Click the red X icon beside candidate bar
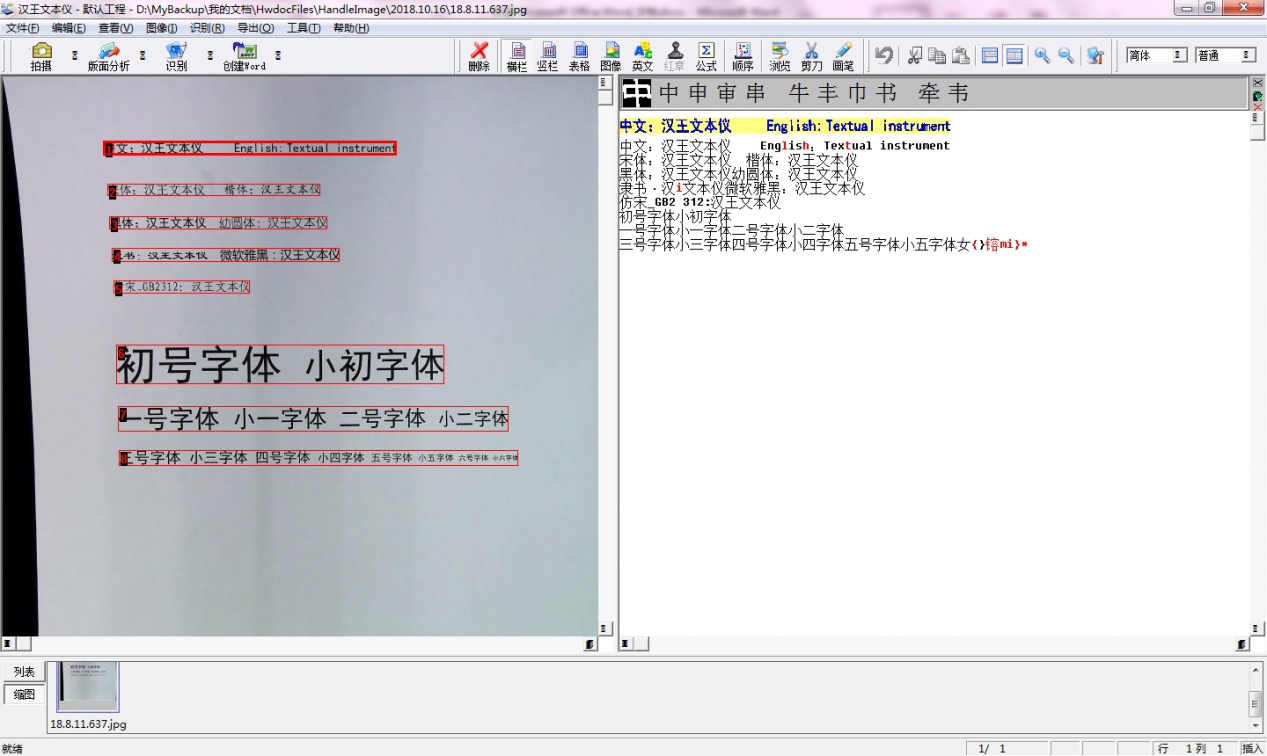This screenshot has height=756, width=1267. (1258, 107)
